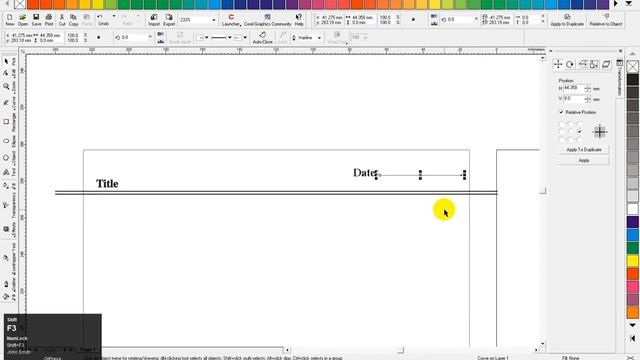The image size is (640, 360).
Task: Create a new document with New
Action: [x=10, y=20]
